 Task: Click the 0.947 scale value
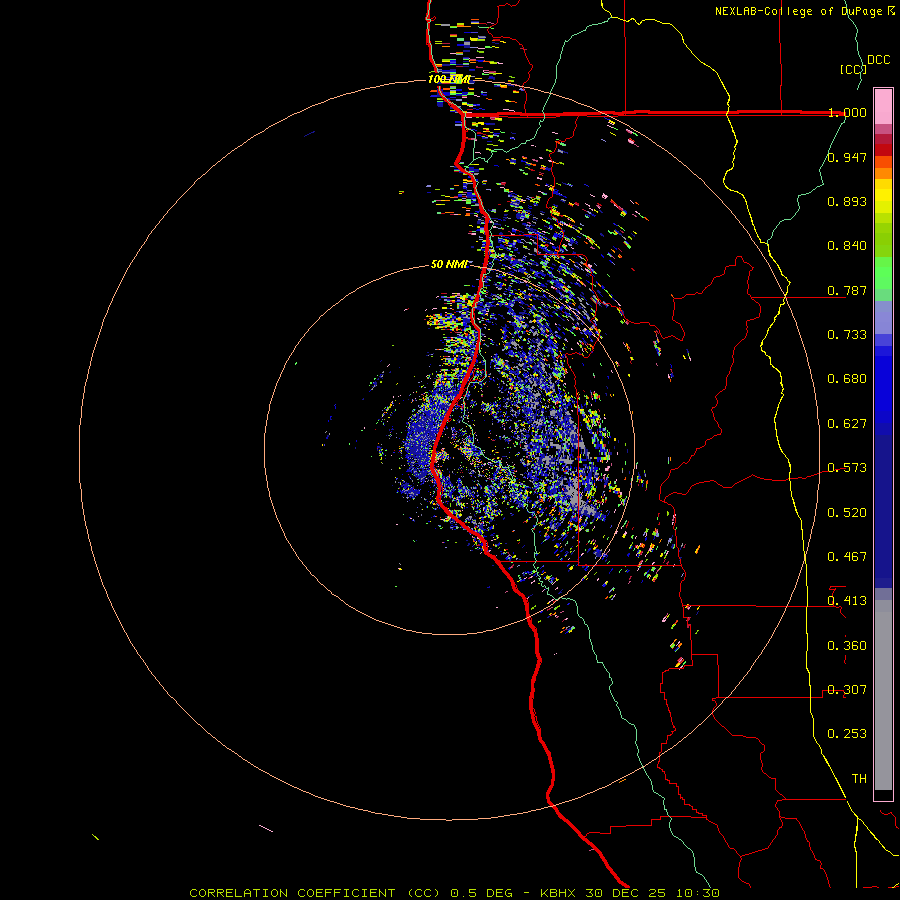click(847, 157)
